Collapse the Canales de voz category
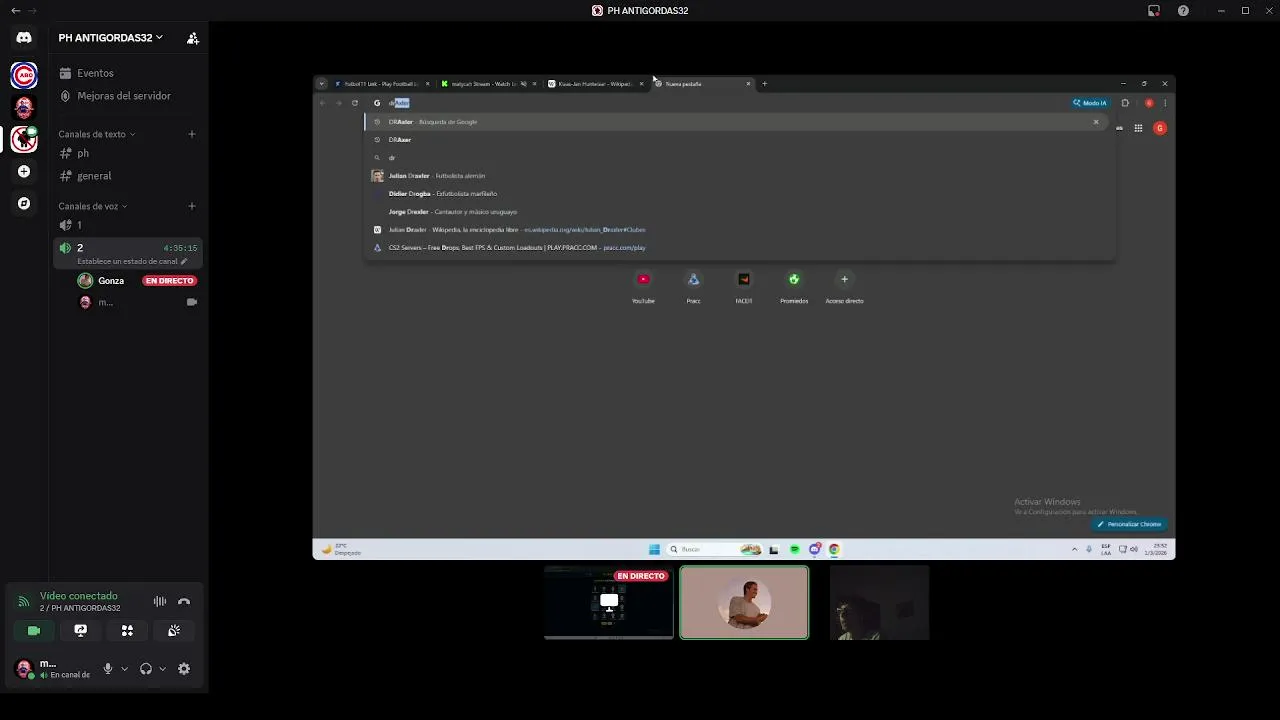 coord(93,206)
